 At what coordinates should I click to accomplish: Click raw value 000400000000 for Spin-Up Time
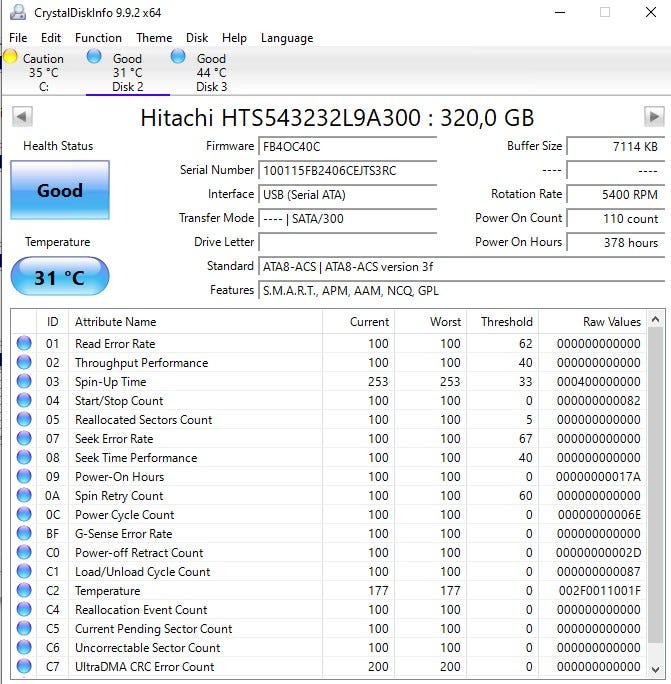[599, 382]
